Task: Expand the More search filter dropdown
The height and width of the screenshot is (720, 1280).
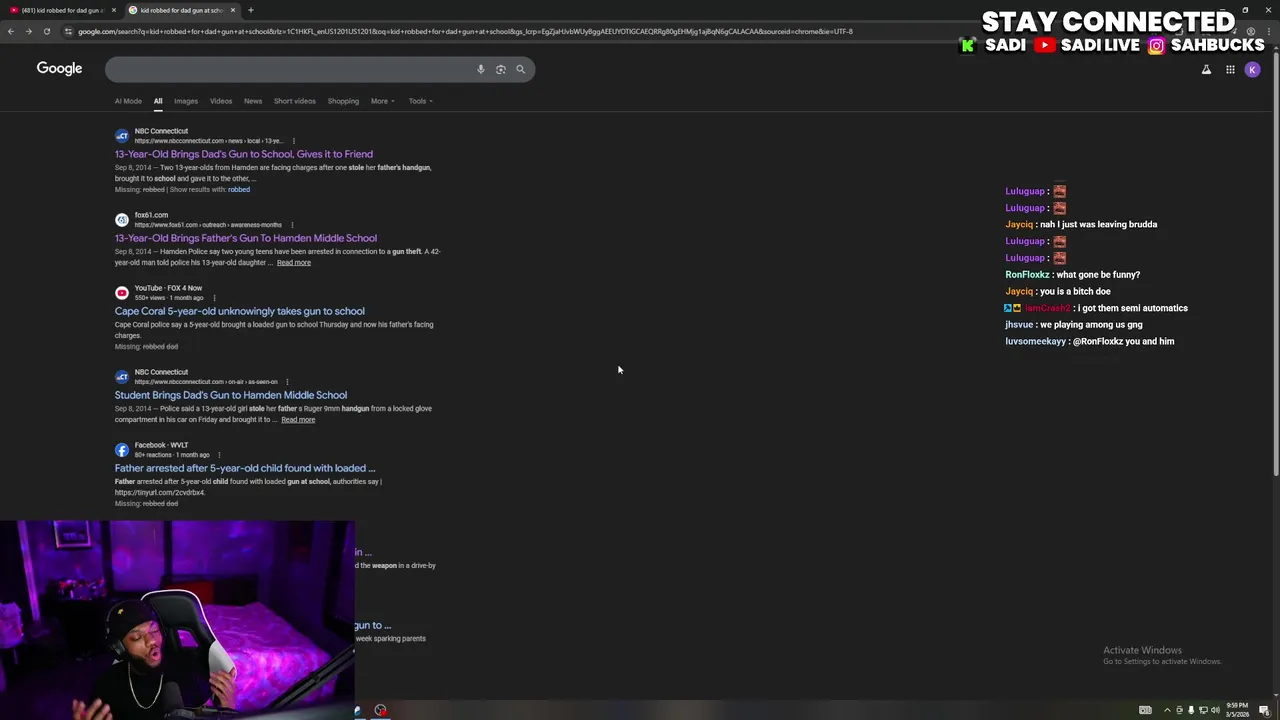Action: coord(382,101)
